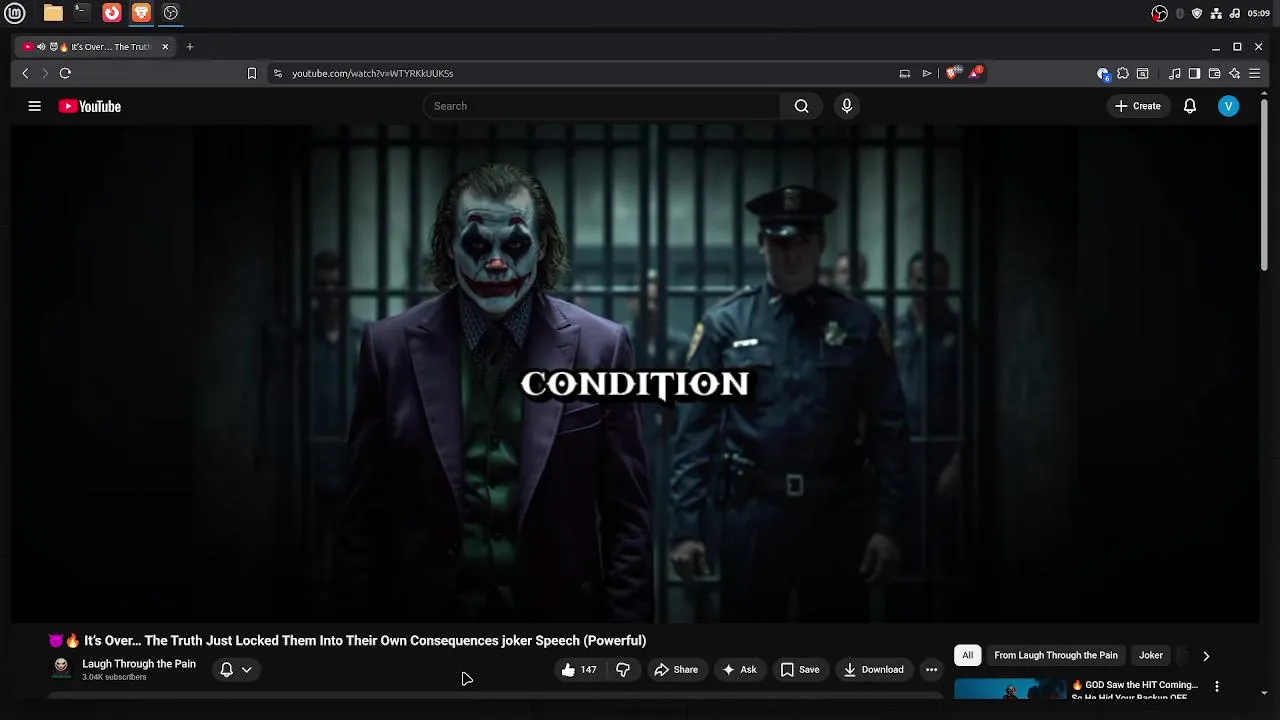Share this video

(676, 670)
